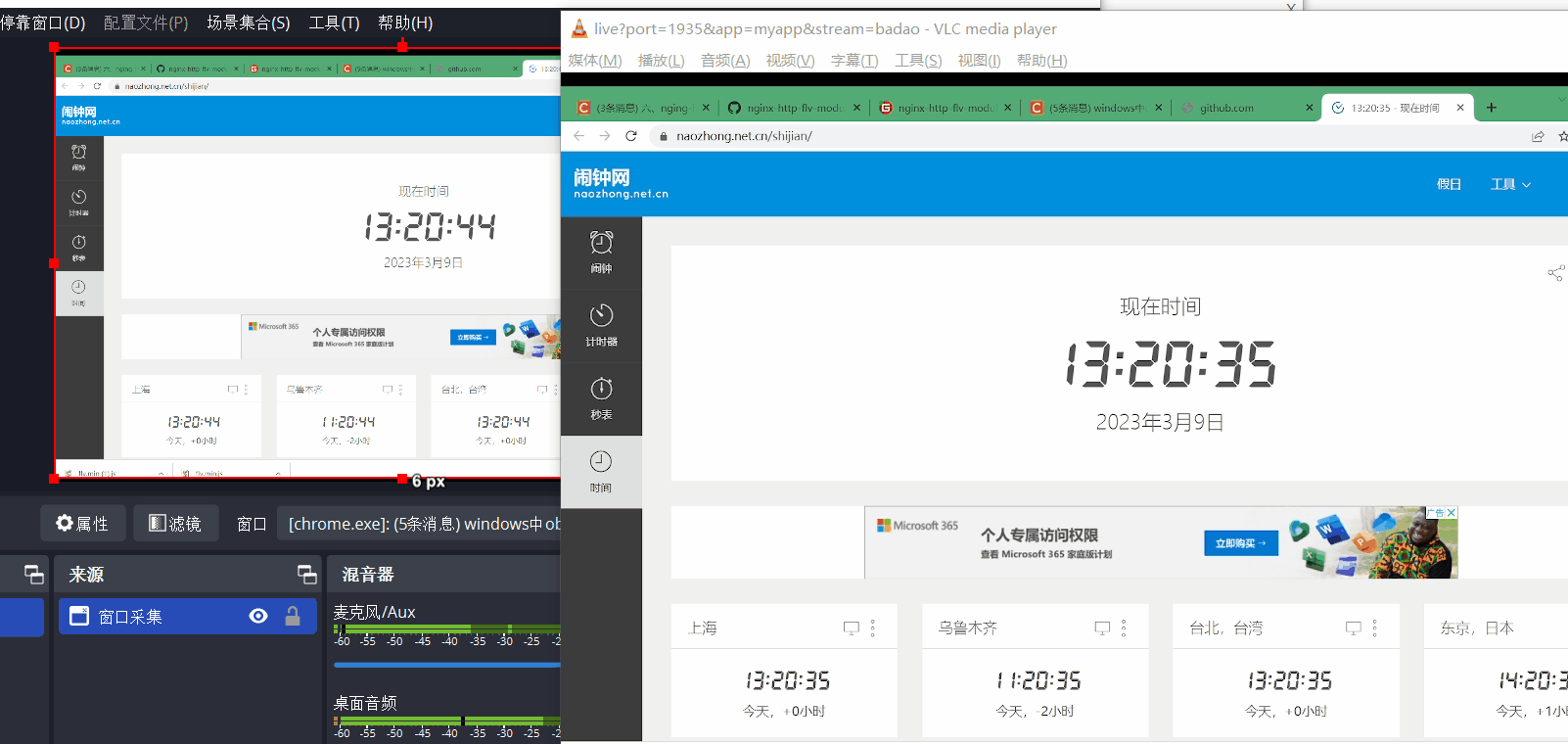Viewport: 1568px width, 744px height.
Task: Open OBS 工具(T) menu
Action: click(x=334, y=23)
